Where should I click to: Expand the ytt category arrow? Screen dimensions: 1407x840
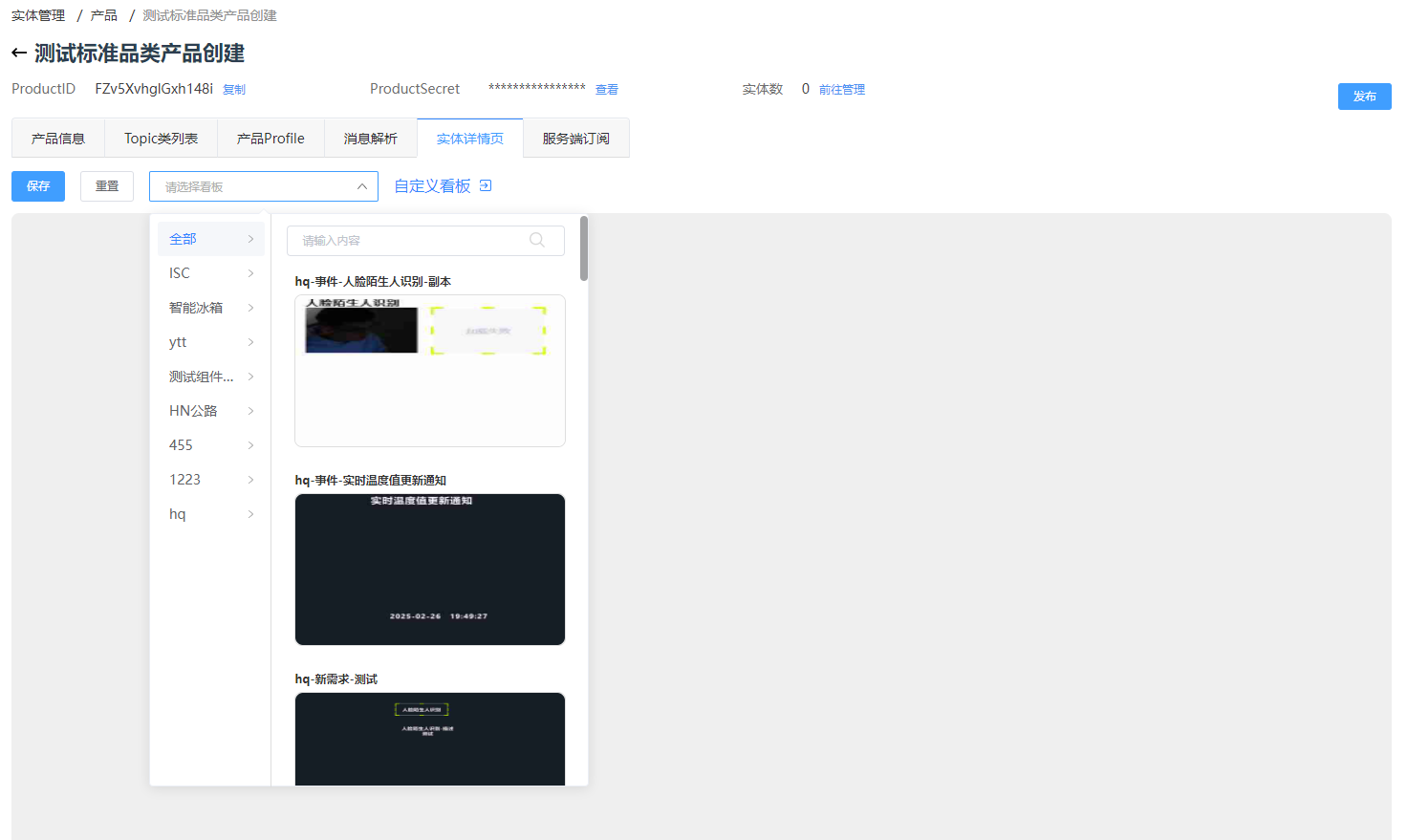[x=250, y=342]
